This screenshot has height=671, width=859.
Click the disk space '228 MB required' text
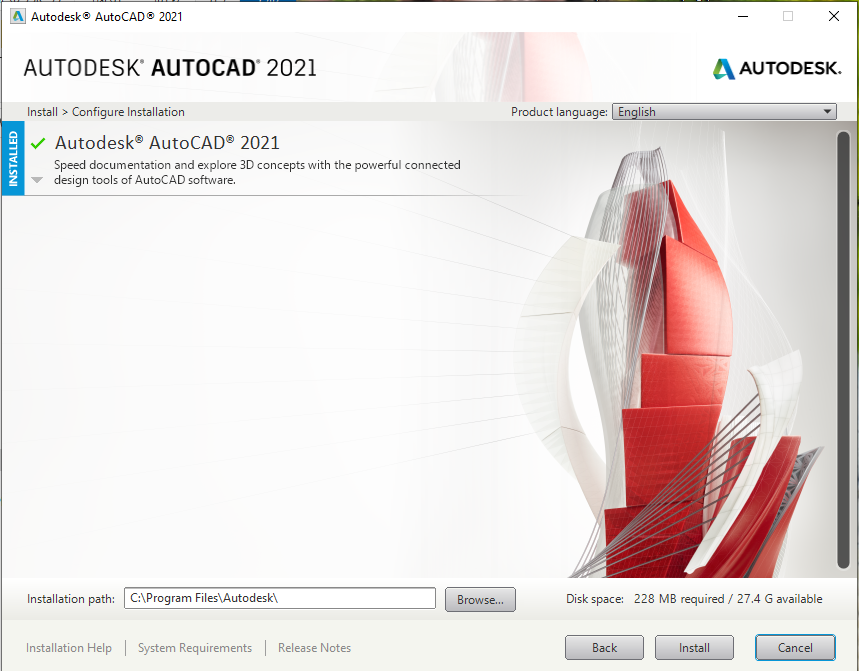(x=679, y=599)
